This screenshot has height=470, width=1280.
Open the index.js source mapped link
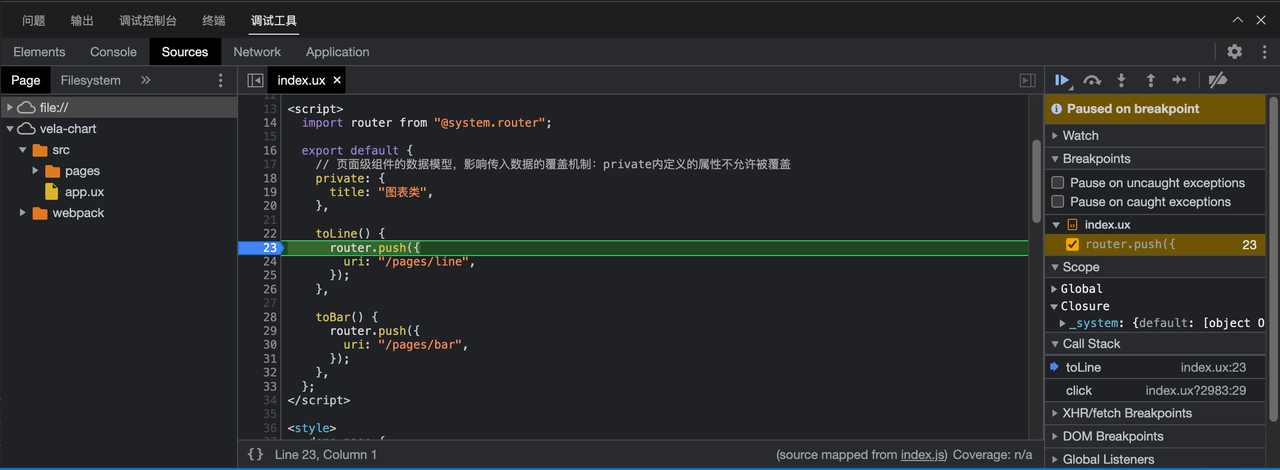tap(922, 455)
